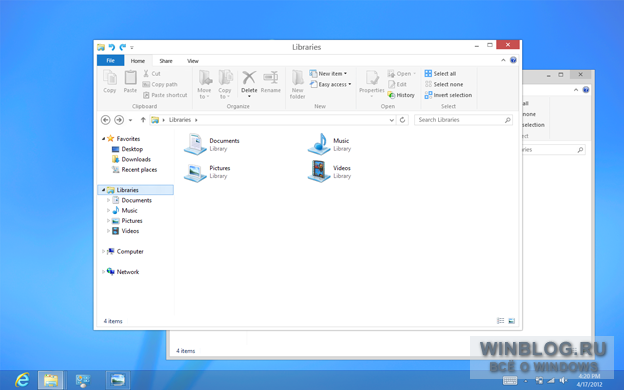Open the Move to dropdown
This screenshot has width=624, height=390.
point(204,84)
